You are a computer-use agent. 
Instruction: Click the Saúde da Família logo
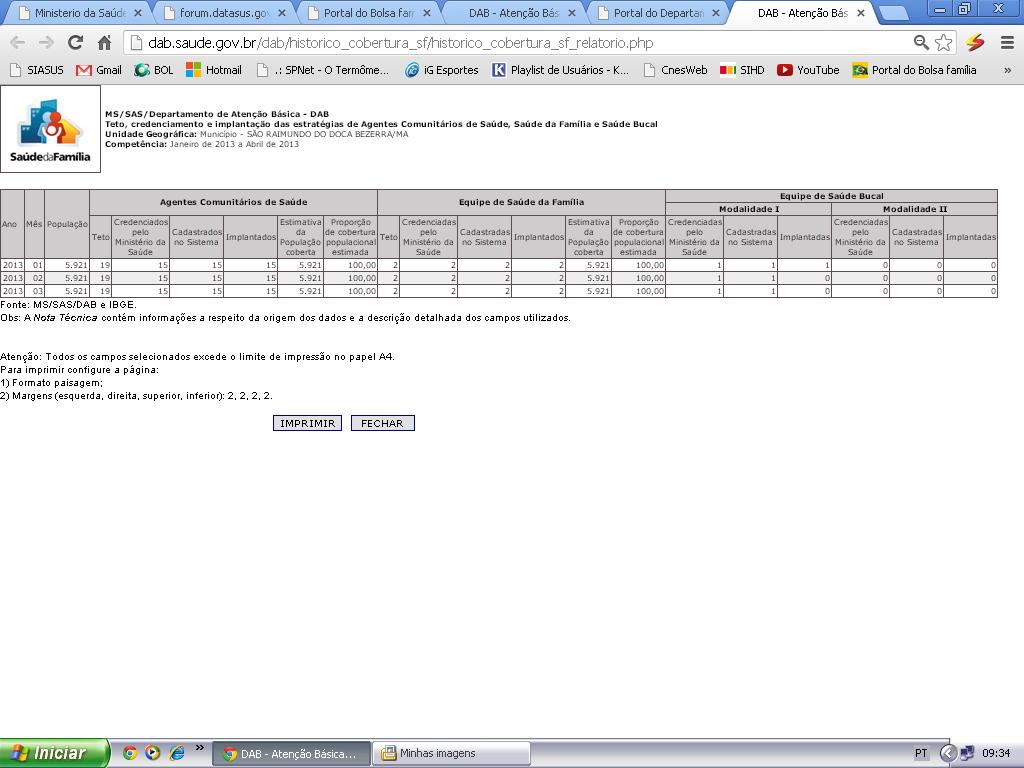click(50, 129)
